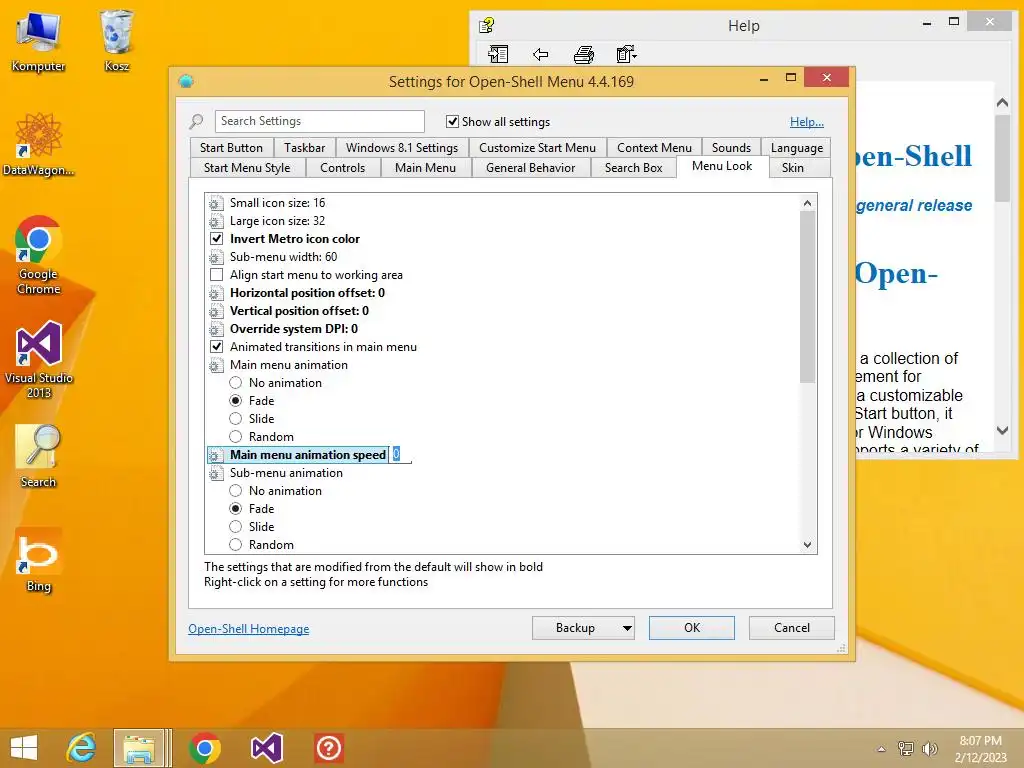This screenshot has height=768, width=1024.
Task: Open the Context Menu tab
Action: [x=654, y=148]
